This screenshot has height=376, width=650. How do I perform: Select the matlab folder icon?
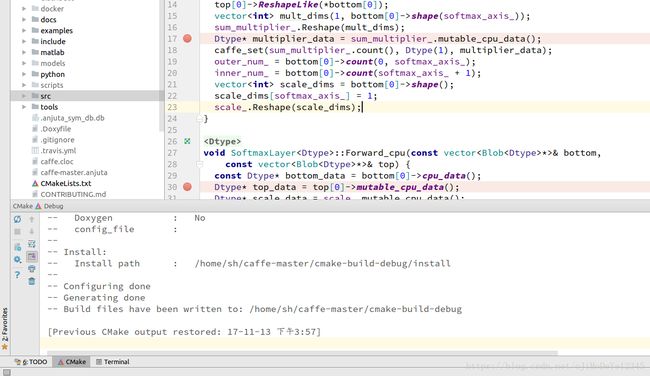[x=35, y=52]
